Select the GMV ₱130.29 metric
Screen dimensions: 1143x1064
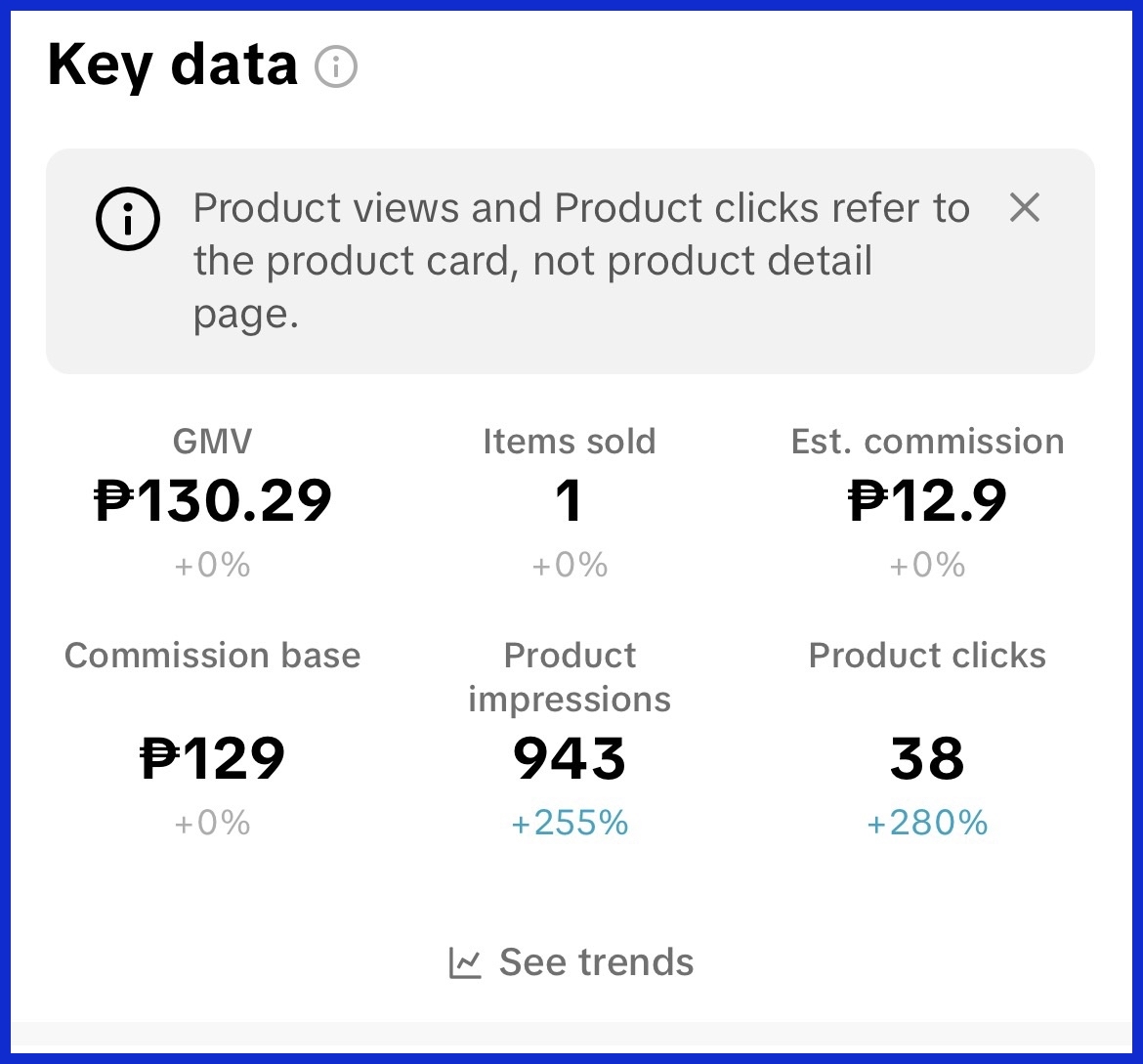pos(213,500)
